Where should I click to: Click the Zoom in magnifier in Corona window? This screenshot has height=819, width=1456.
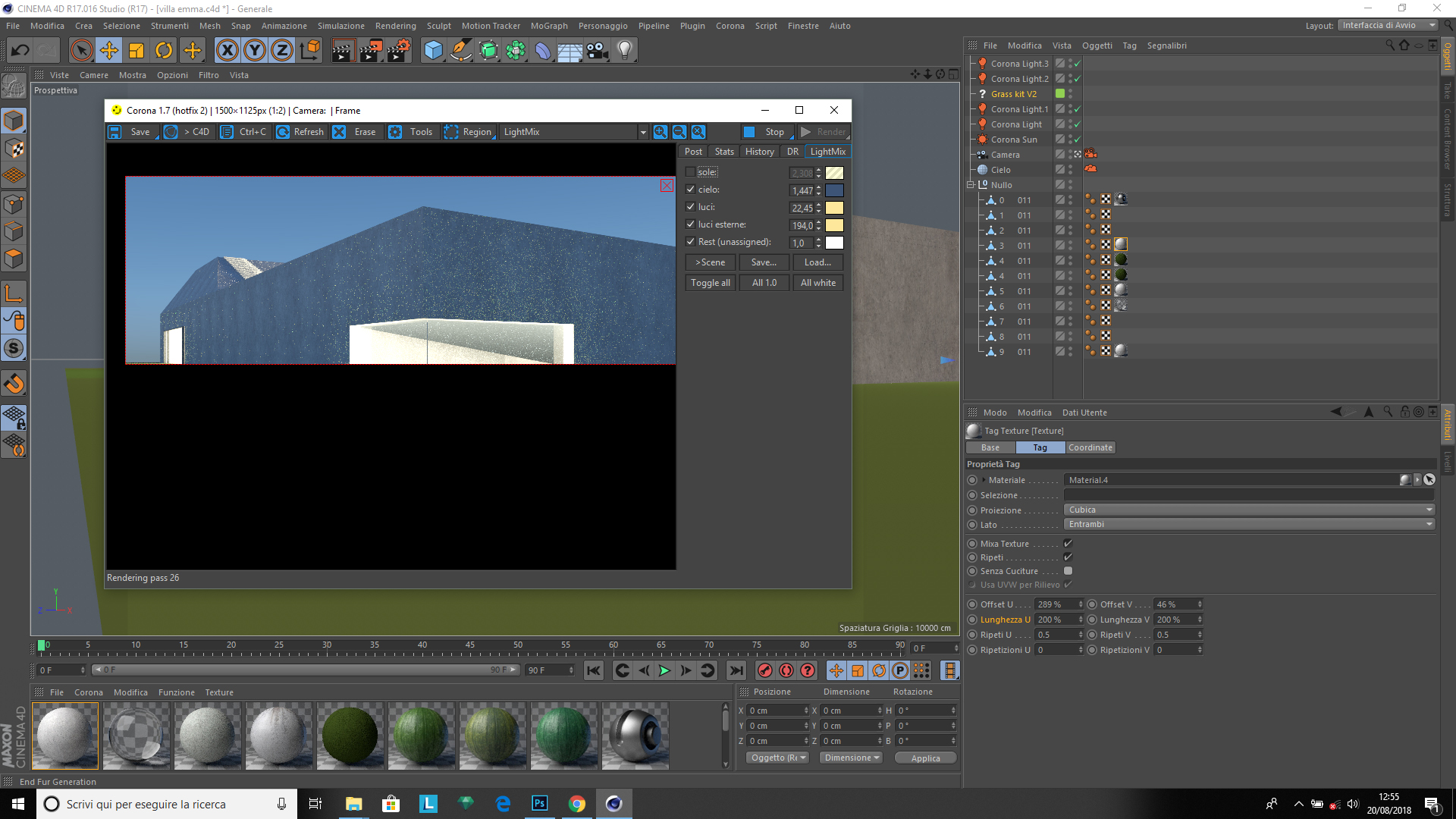pos(661,132)
